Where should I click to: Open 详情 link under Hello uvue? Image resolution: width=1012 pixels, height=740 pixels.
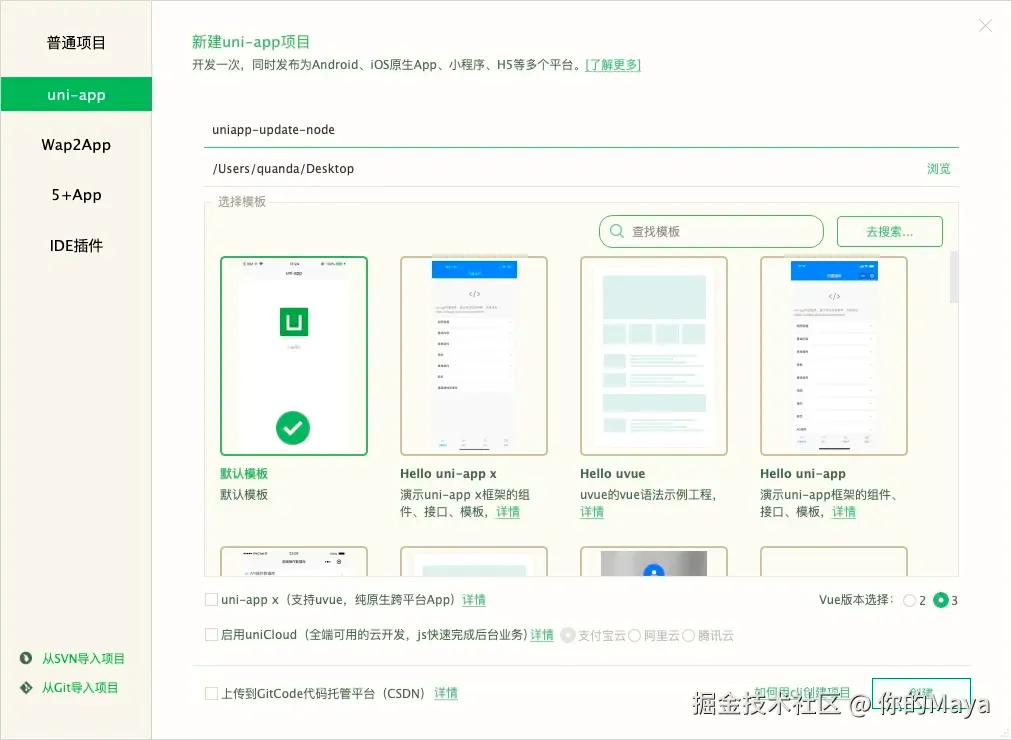[x=592, y=512]
